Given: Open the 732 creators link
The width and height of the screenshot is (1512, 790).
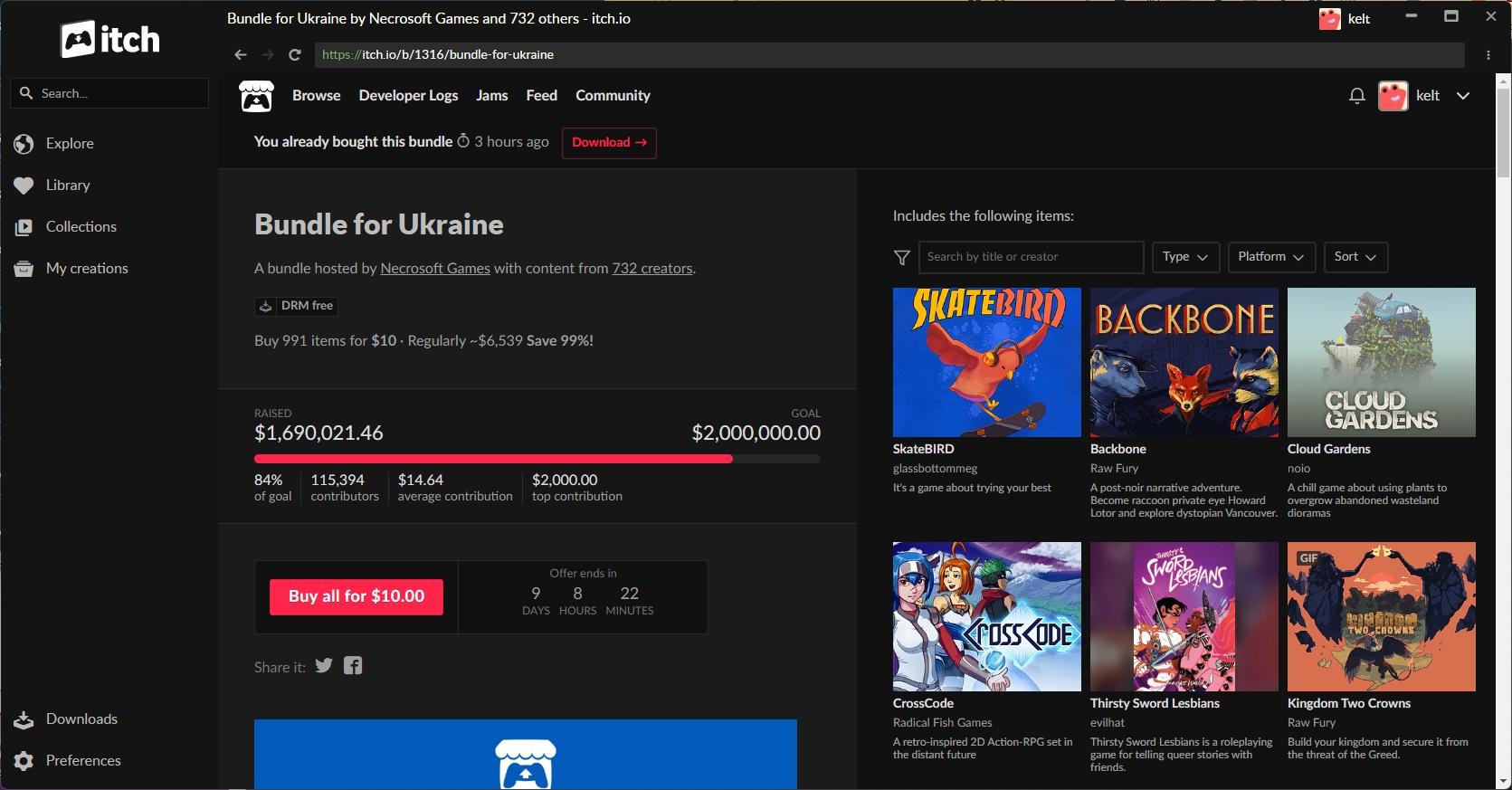Looking at the screenshot, I should tap(652, 269).
